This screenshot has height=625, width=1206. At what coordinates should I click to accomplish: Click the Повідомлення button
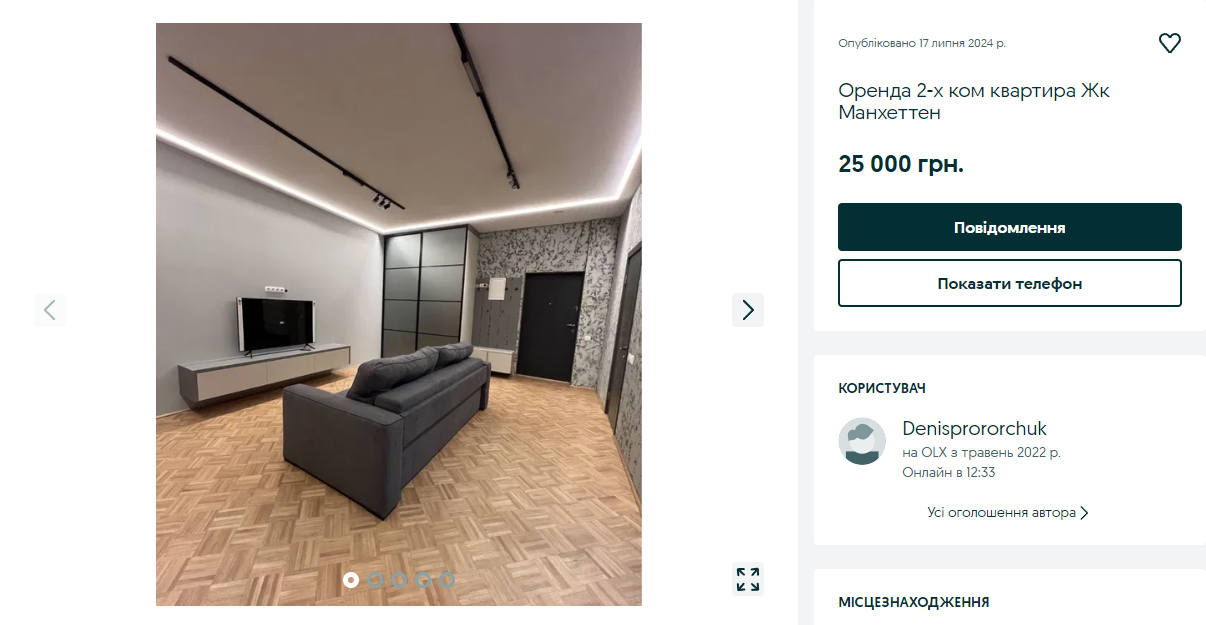1010,227
